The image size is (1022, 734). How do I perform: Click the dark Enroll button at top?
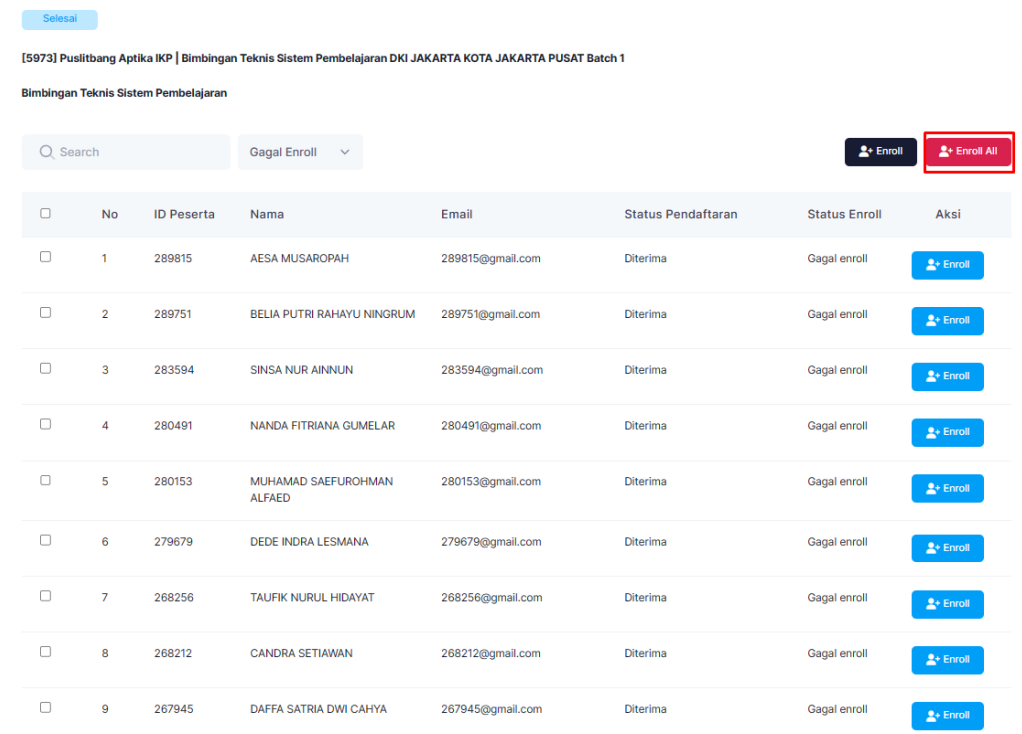[880, 152]
